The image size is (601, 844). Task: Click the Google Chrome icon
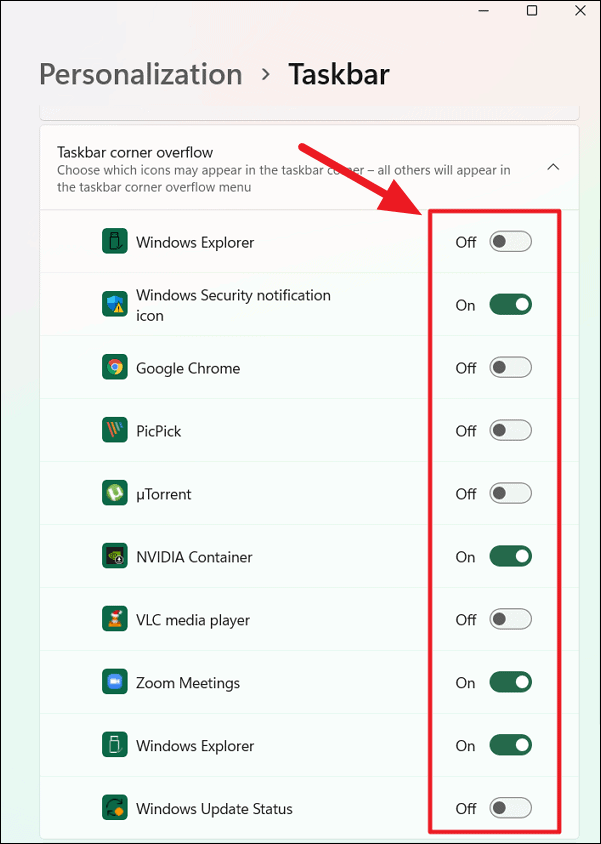115,367
